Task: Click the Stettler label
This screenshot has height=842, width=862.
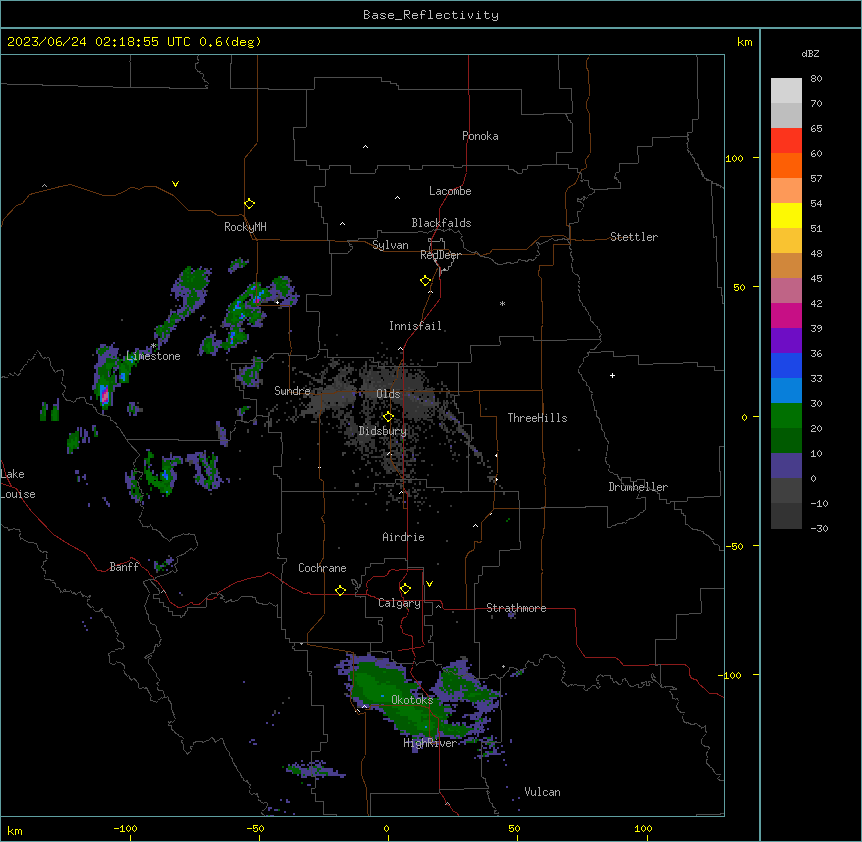Action: coord(634,237)
